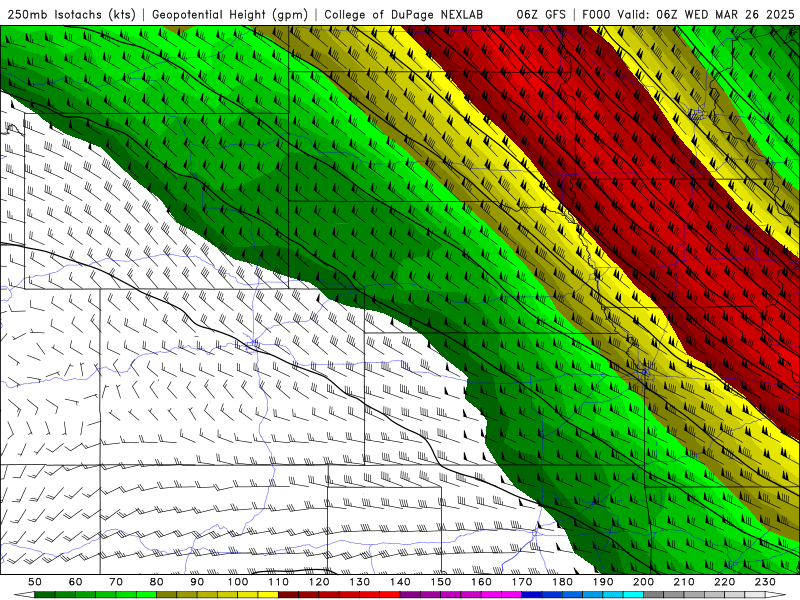Click the 60 value on the color scale
Screen dimensions: 800x600
click(76, 582)
